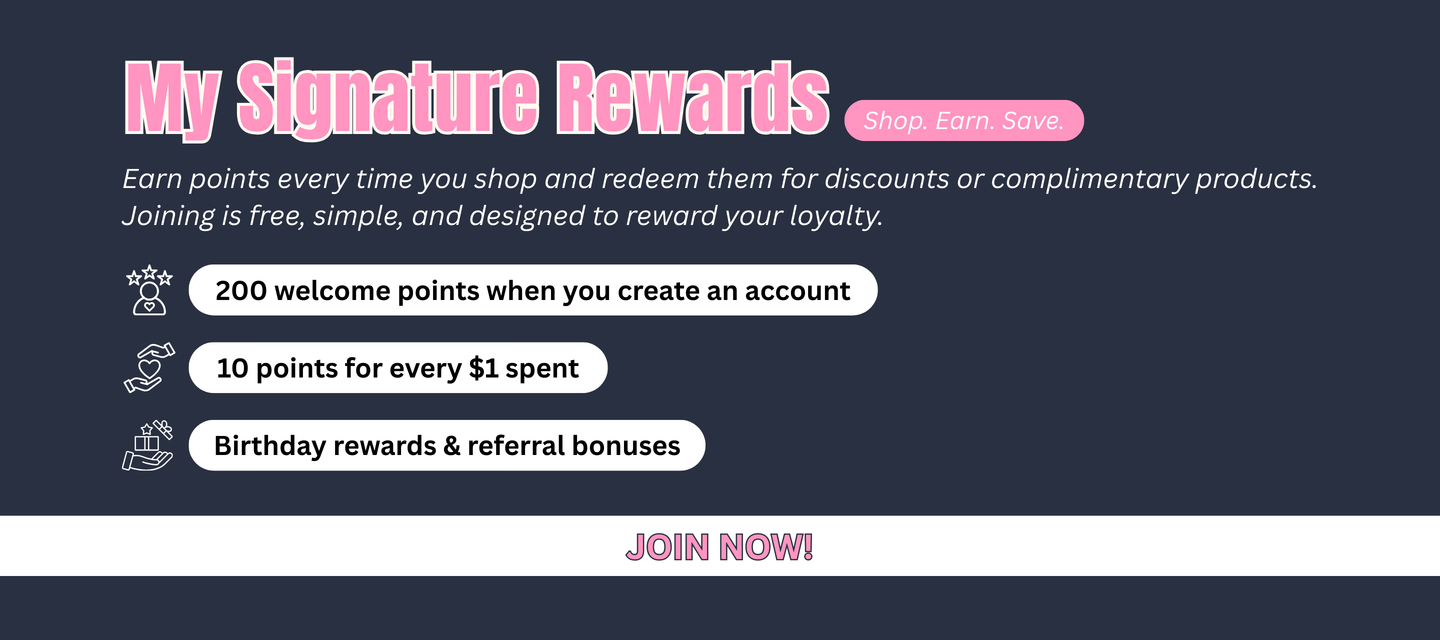Click the gift box in hand icon
Viewport: 1440px width, 640px height.
coord(148,445)
